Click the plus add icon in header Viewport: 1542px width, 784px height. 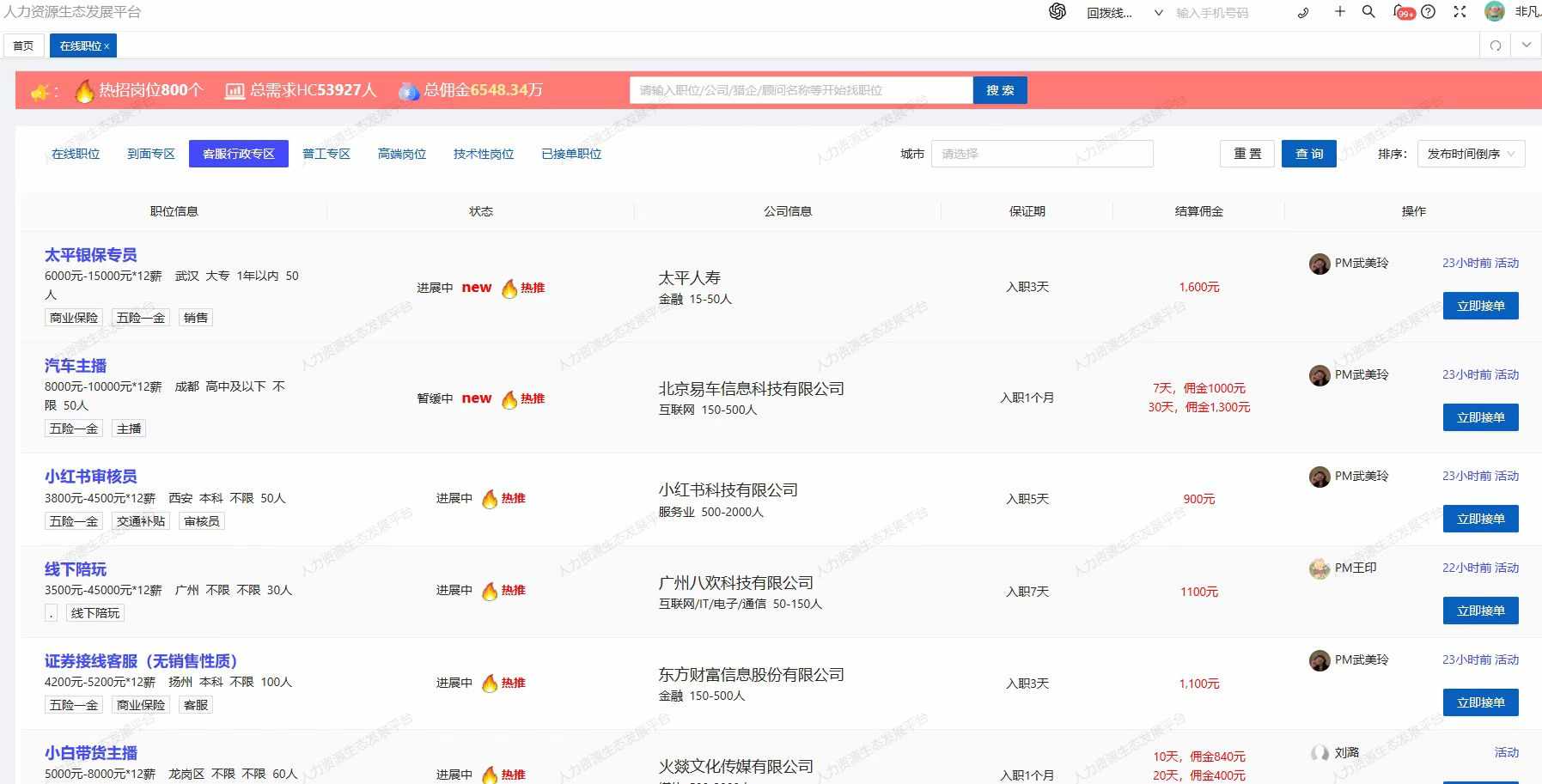pos(1339,11)
